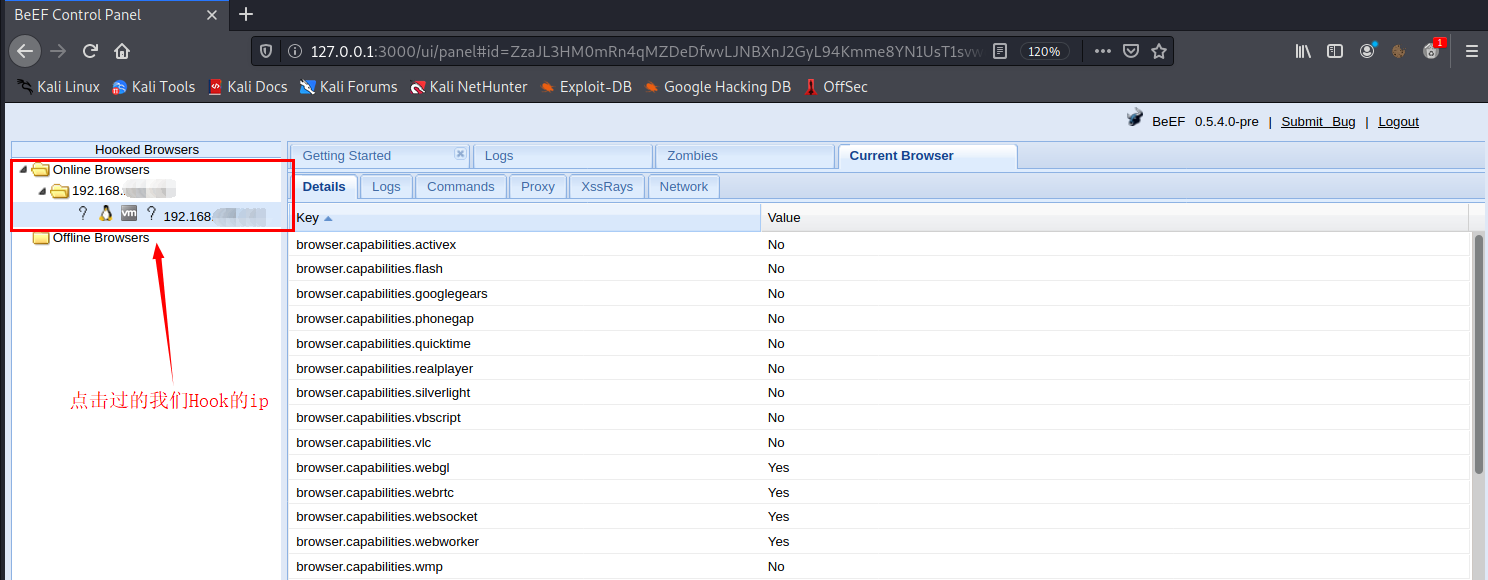The height and width of the screenshot is (580, 1488).
Task: Open site information icon in address bar
Action: pos(294,51)
